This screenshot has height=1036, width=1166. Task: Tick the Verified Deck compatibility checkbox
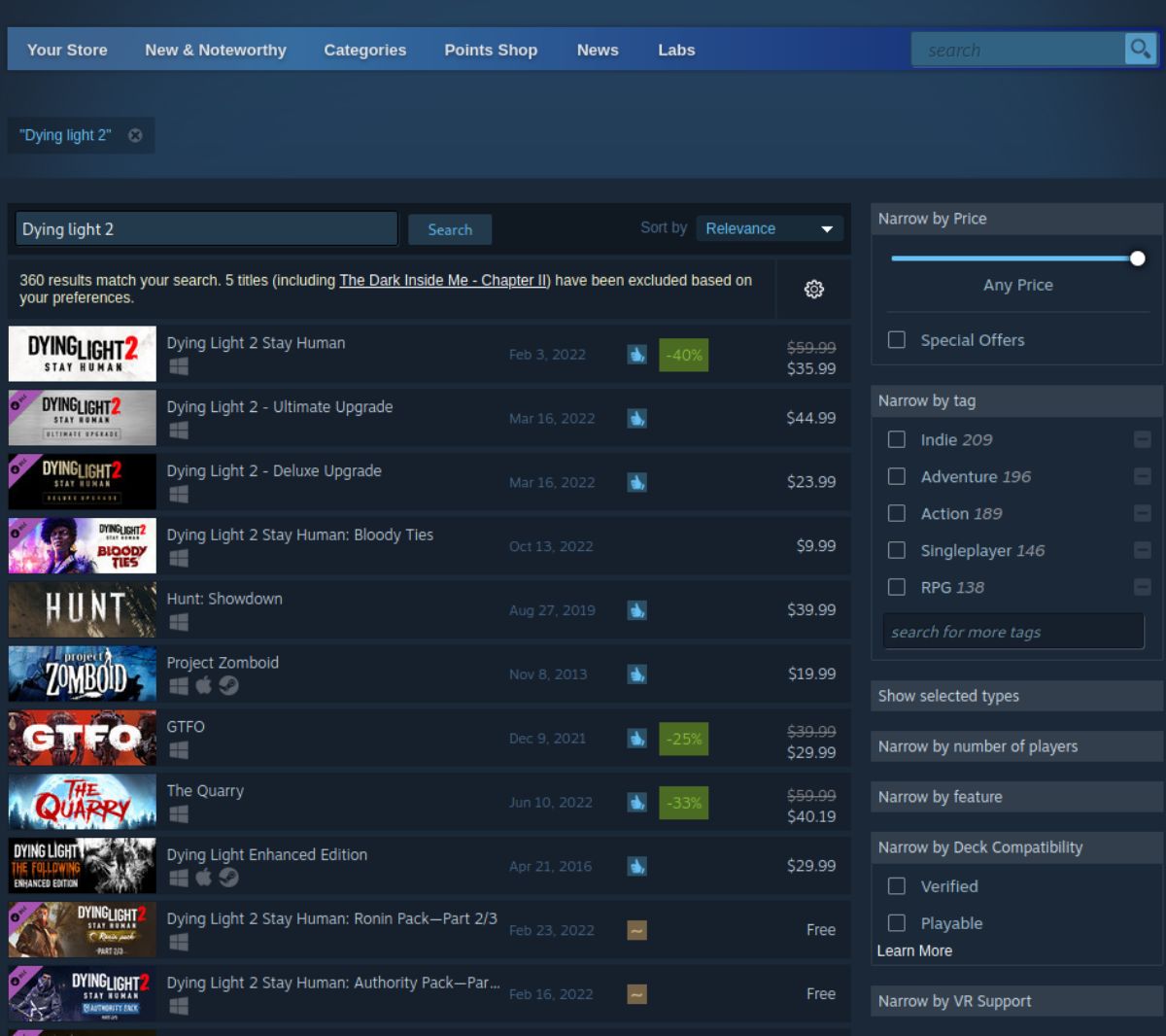(897, 886)
